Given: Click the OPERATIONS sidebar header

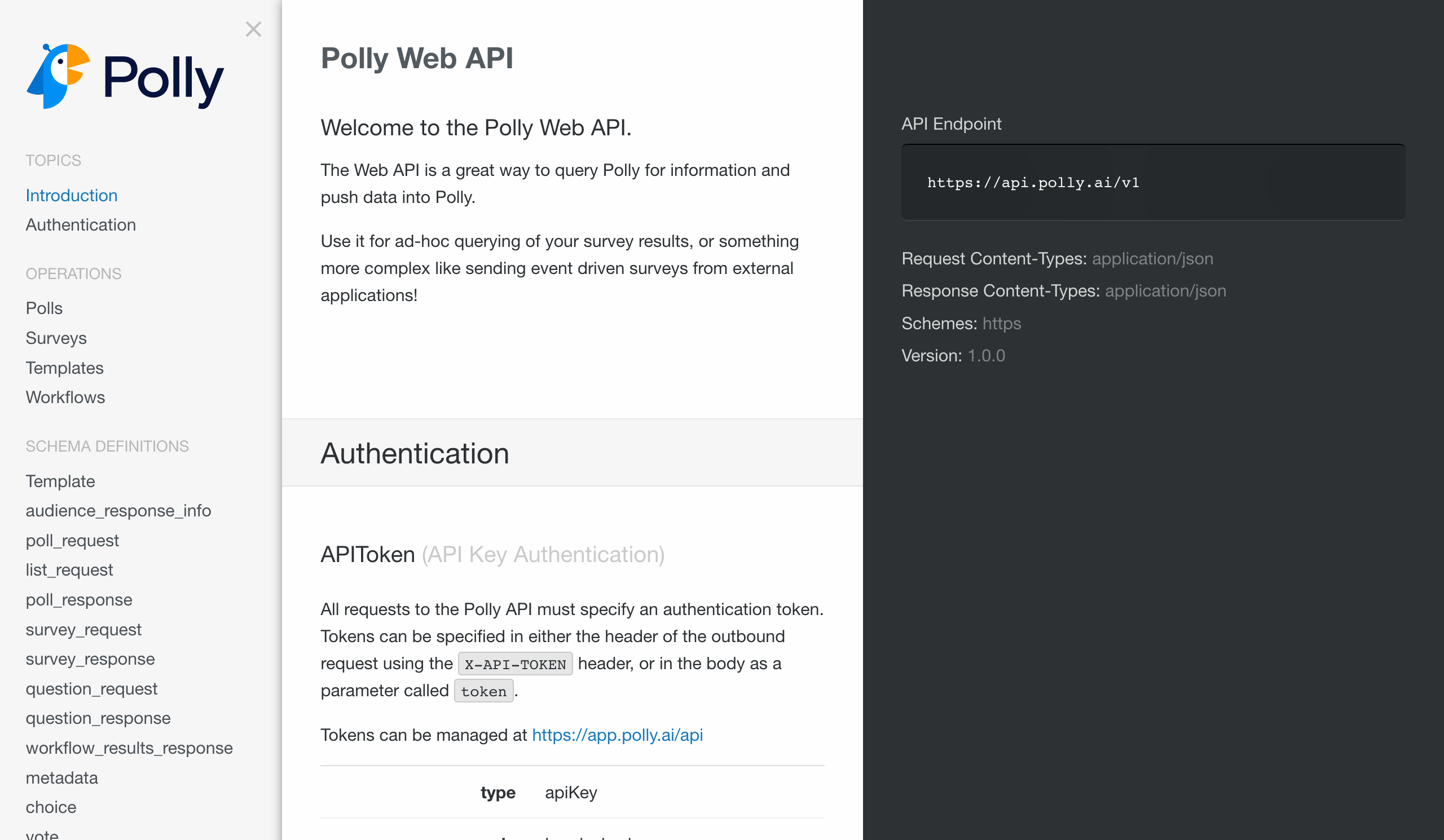Looking at the screenshot, I should pos(73,273).
